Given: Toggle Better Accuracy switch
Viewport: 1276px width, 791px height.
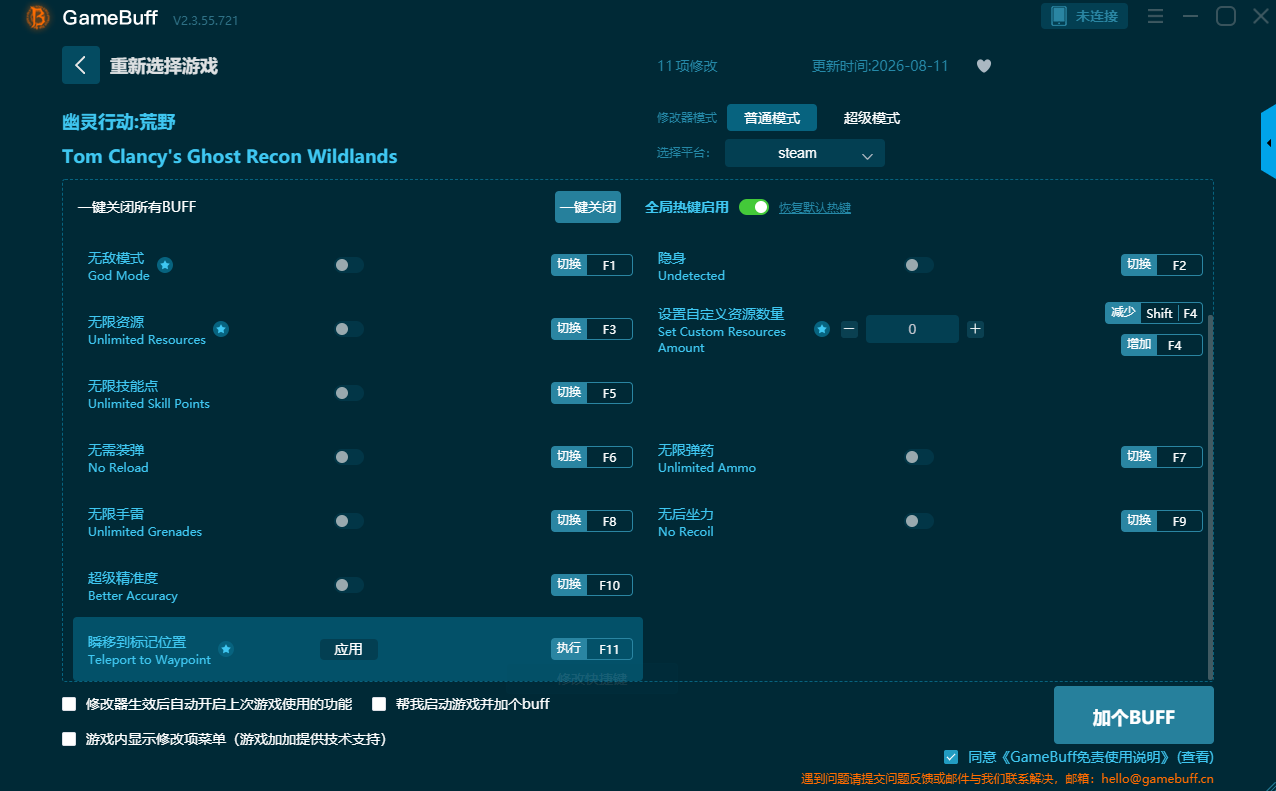Looking at the screenshot, I should pyautogui.click(x=349, y=585).
